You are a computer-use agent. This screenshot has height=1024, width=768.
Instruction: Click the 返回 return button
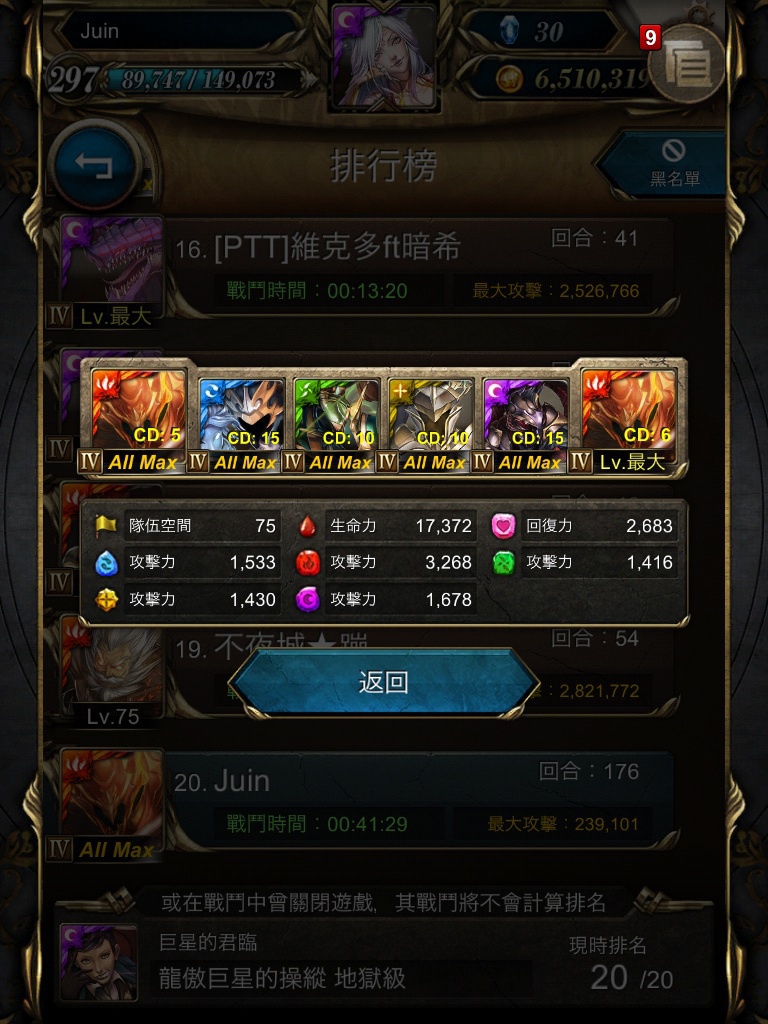383,682
